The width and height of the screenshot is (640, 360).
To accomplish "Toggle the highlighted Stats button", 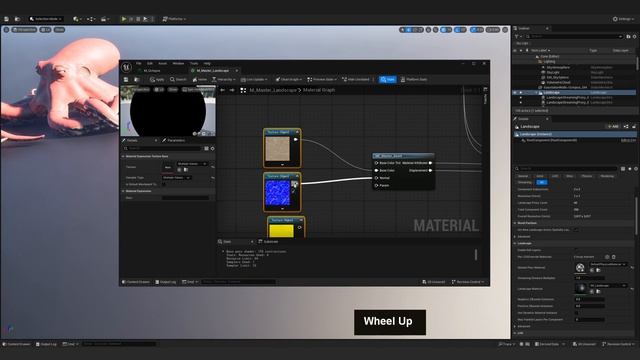I will 387,80.
